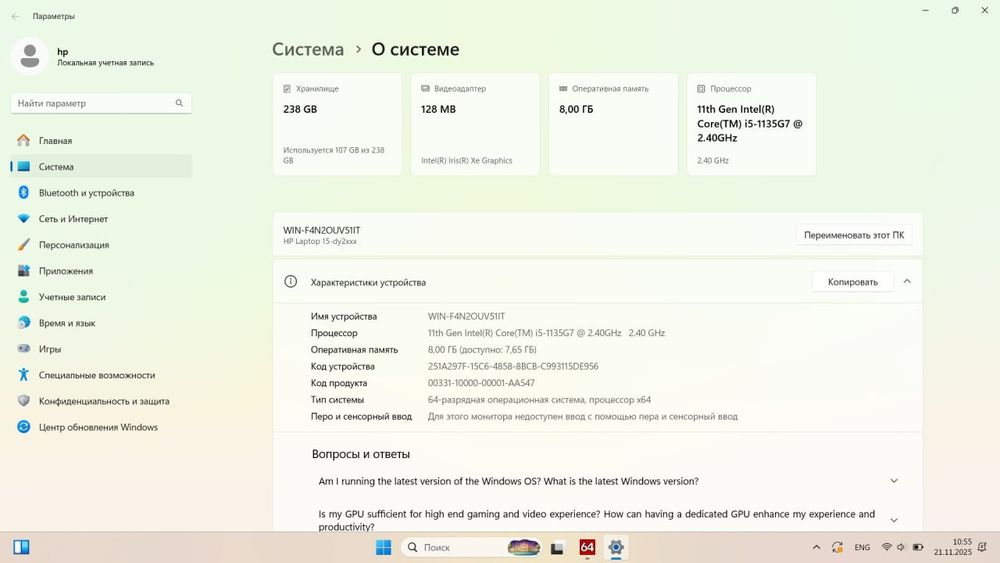Click the Система breadcrumb link
Image resolution: width=1000 pixels, height=563 pixels.
(308, 50)
